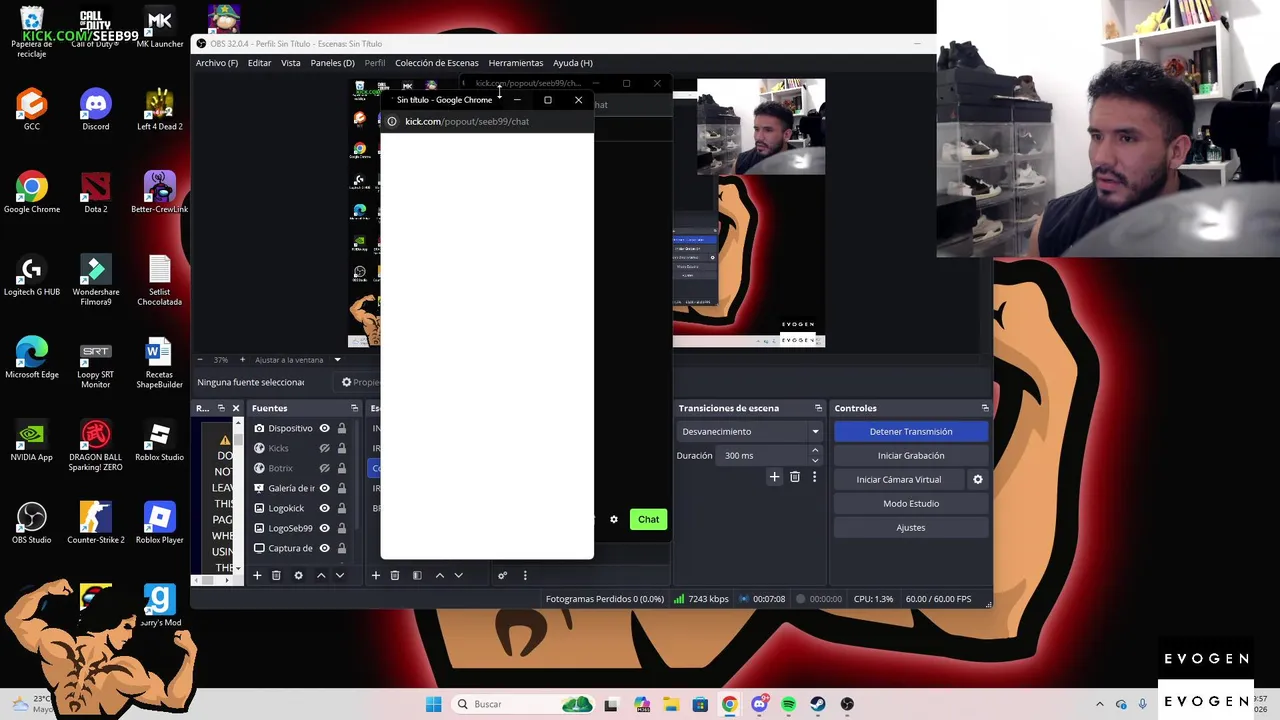This screenshot has height=720, width=1280.
Task: Open OBS Studio desktop shortcut
Action: pyautogui.click(x=32, y=523)
